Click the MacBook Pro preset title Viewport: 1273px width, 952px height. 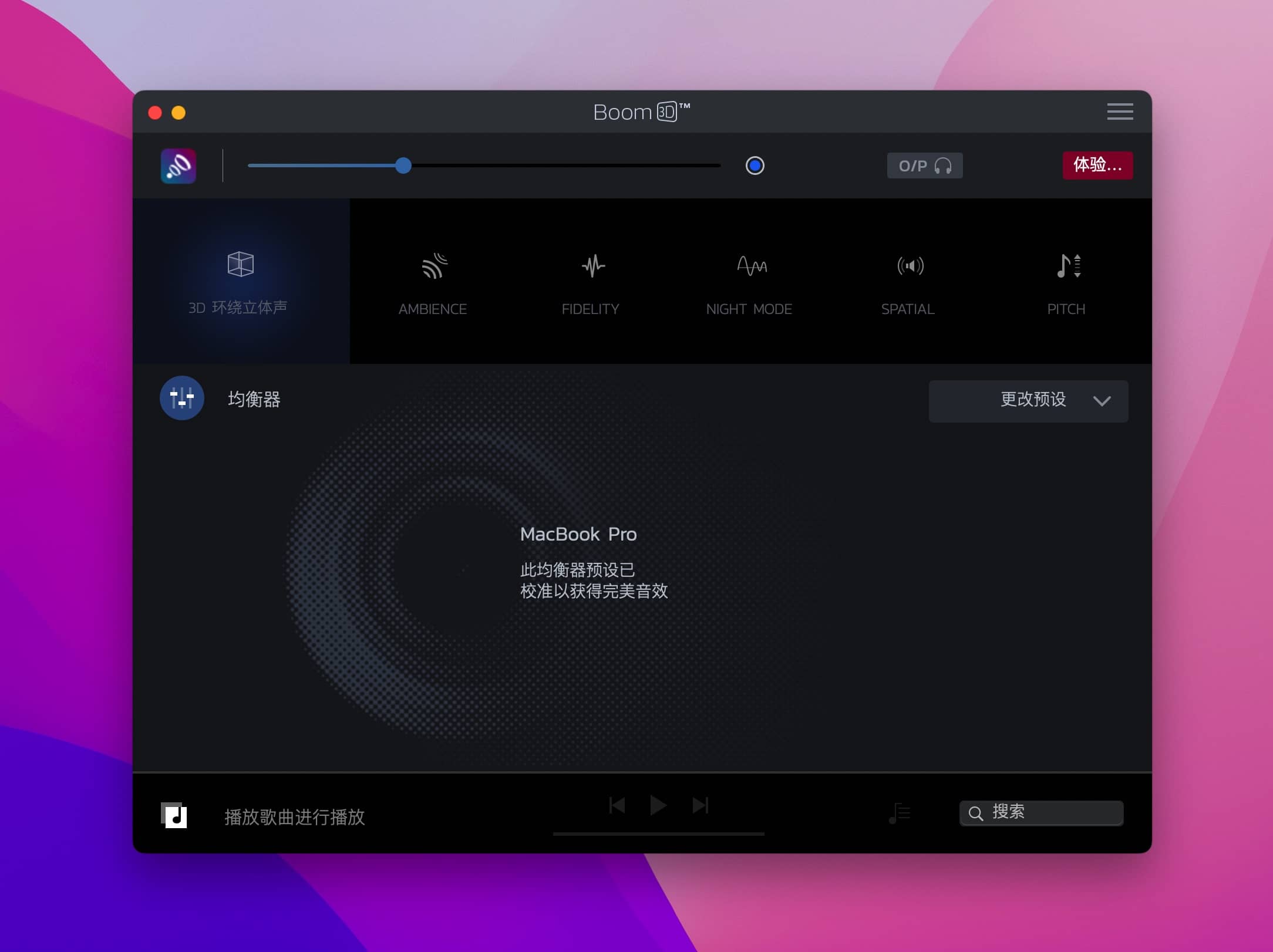[578, 534]
